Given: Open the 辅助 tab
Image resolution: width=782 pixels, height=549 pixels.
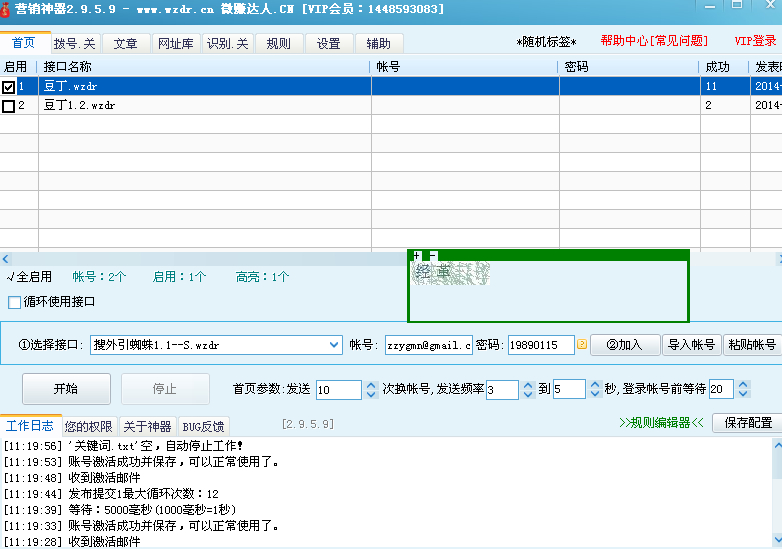Looking at the screenshot, I should [379, 44].
